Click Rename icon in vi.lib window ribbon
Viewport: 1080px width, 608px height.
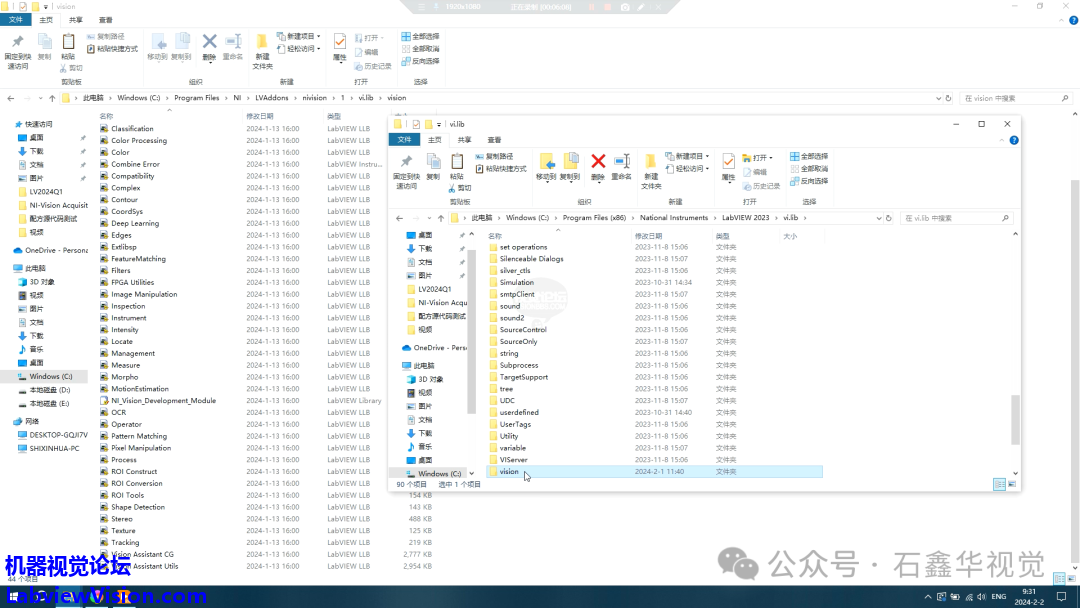point(621,162)
